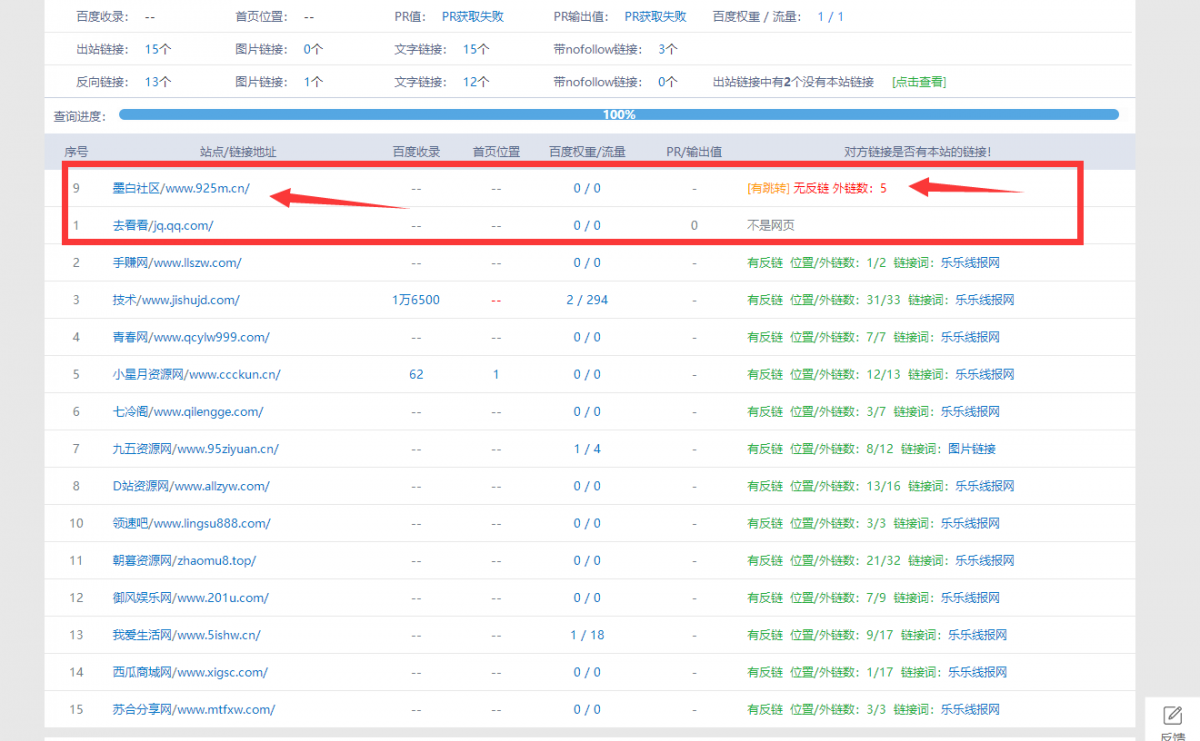Select the 百度收录 column header
Image resolution: width=1200 pixels, height=741 pixels.
pyautogui.click(x=415, y=152)
